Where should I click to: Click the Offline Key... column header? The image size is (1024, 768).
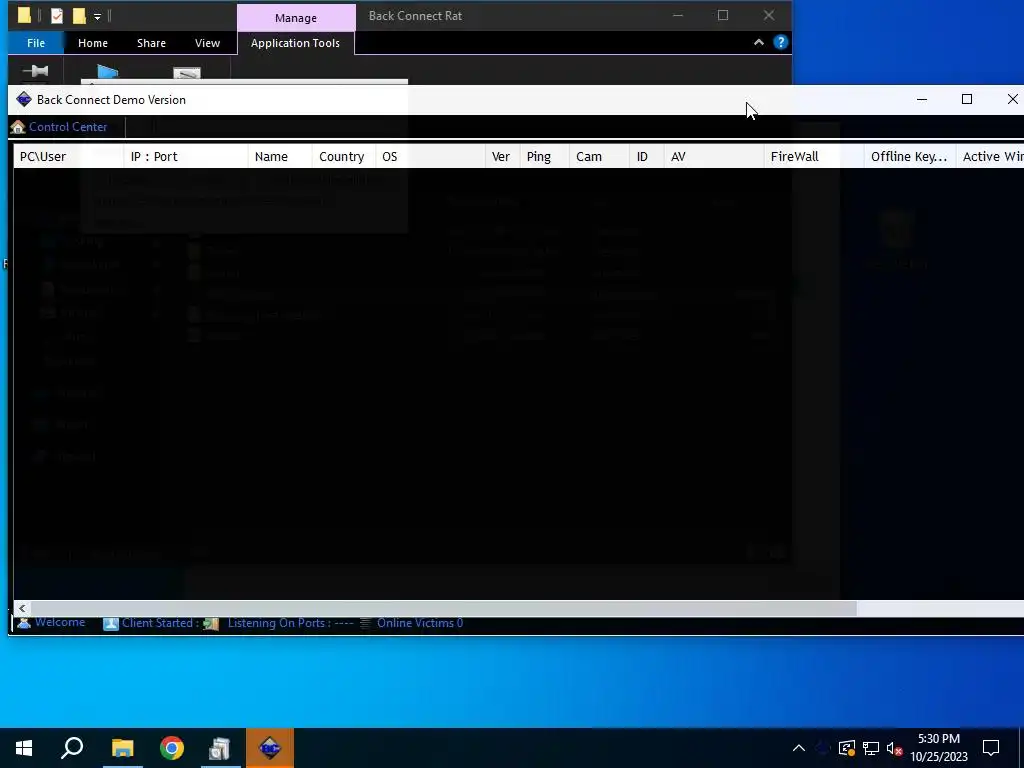tap(910, 157)
